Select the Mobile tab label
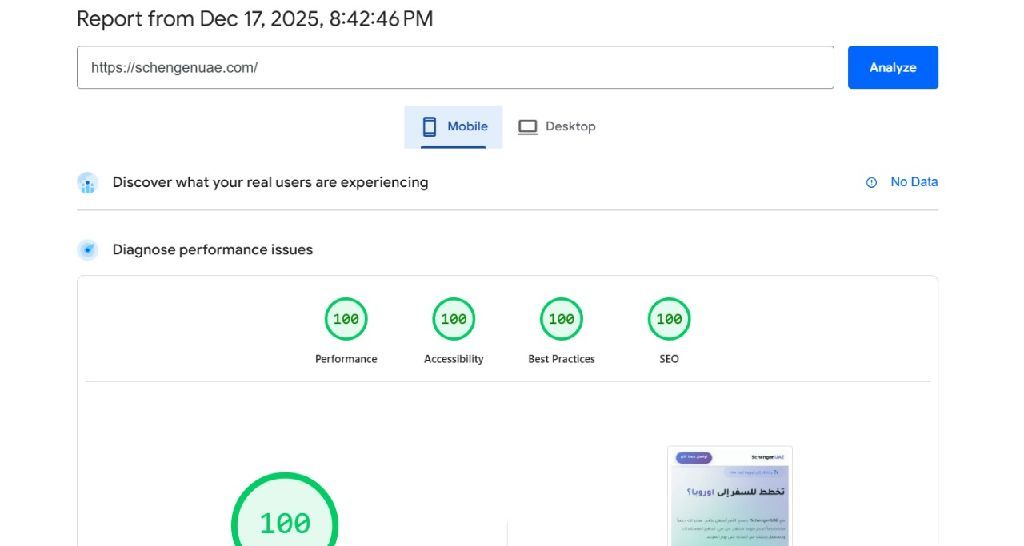Screen dimensions: 1024x546 click(x=467, y=127)
